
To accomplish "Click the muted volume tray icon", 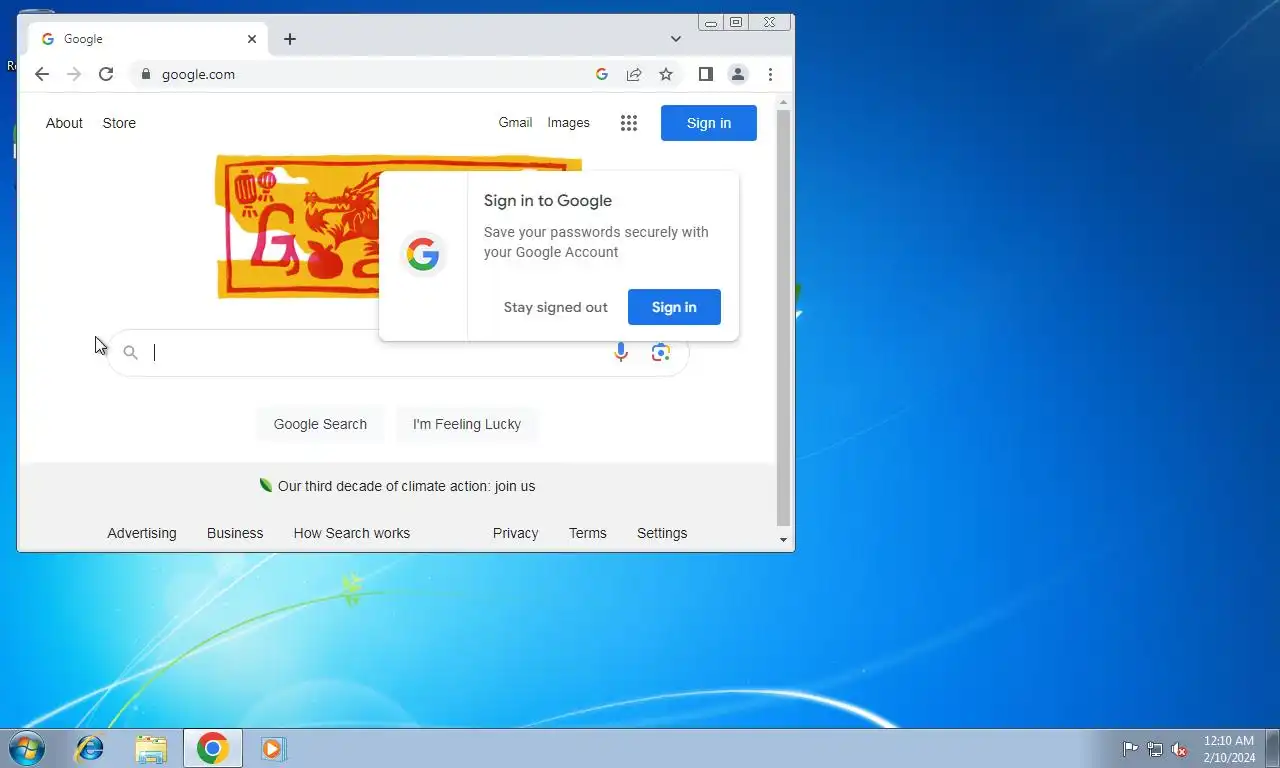I will [x=1179, y=749].
